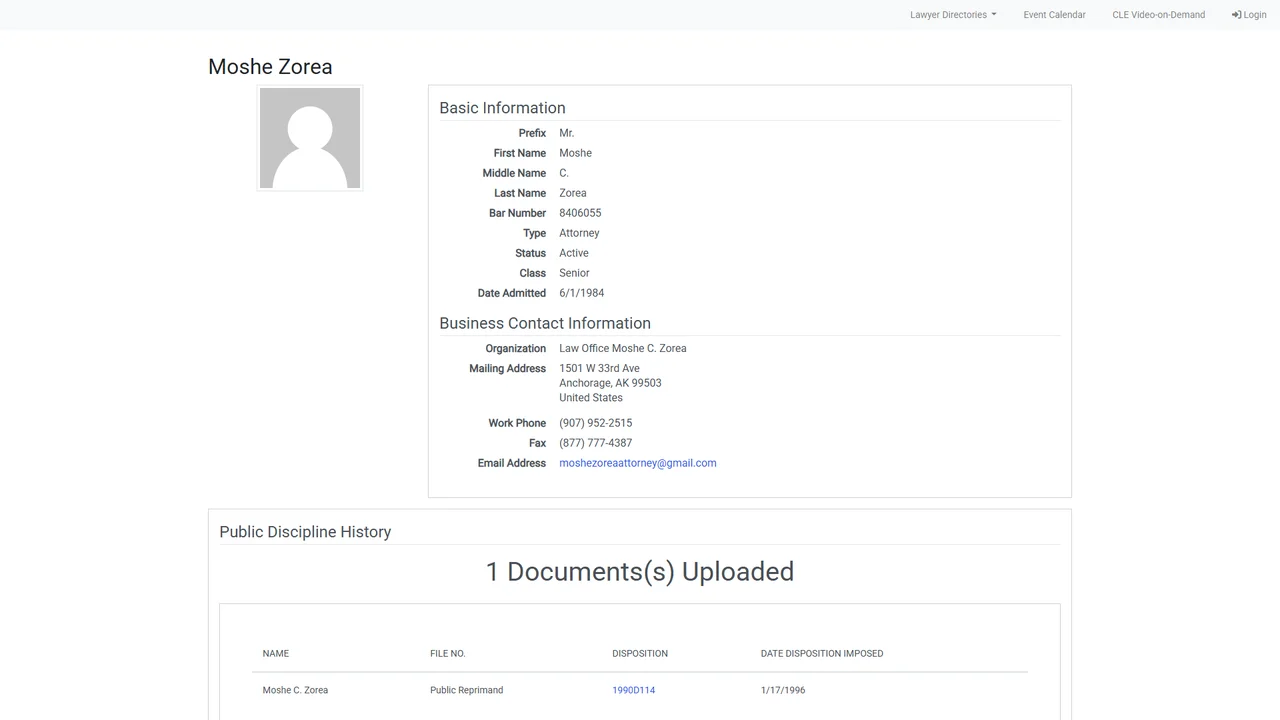This screenshot has width=1280, height=720.
Task: Click the Moshe C. Zorea table cell
Action: (295, 690)
